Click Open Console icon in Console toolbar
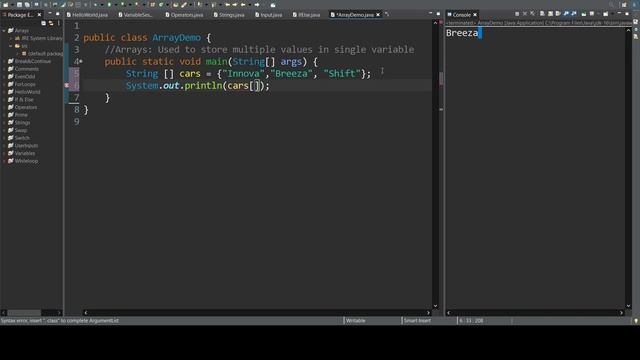 [606, 14]
